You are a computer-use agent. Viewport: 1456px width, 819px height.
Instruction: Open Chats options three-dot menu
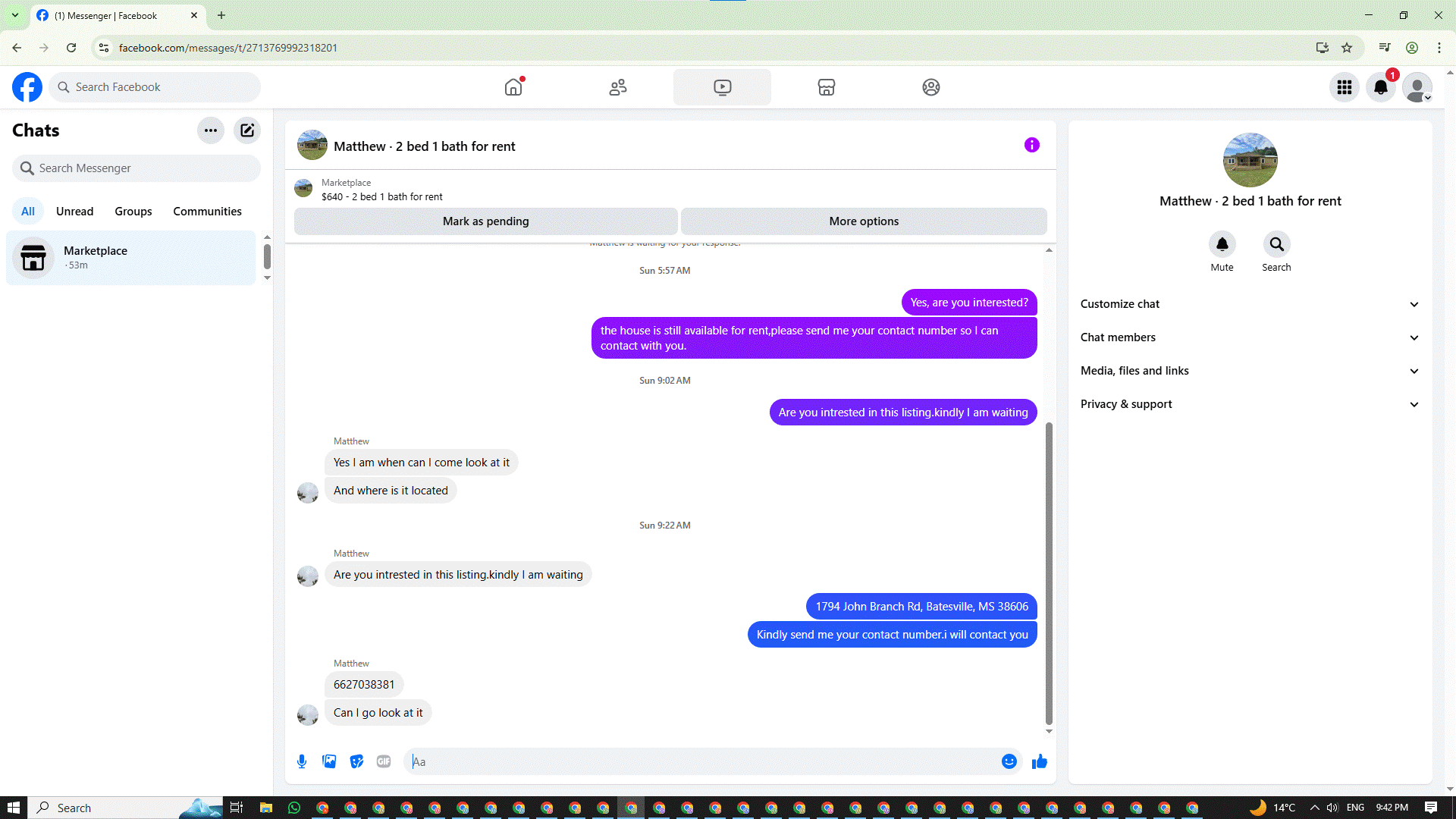click(x=211, y=130)
